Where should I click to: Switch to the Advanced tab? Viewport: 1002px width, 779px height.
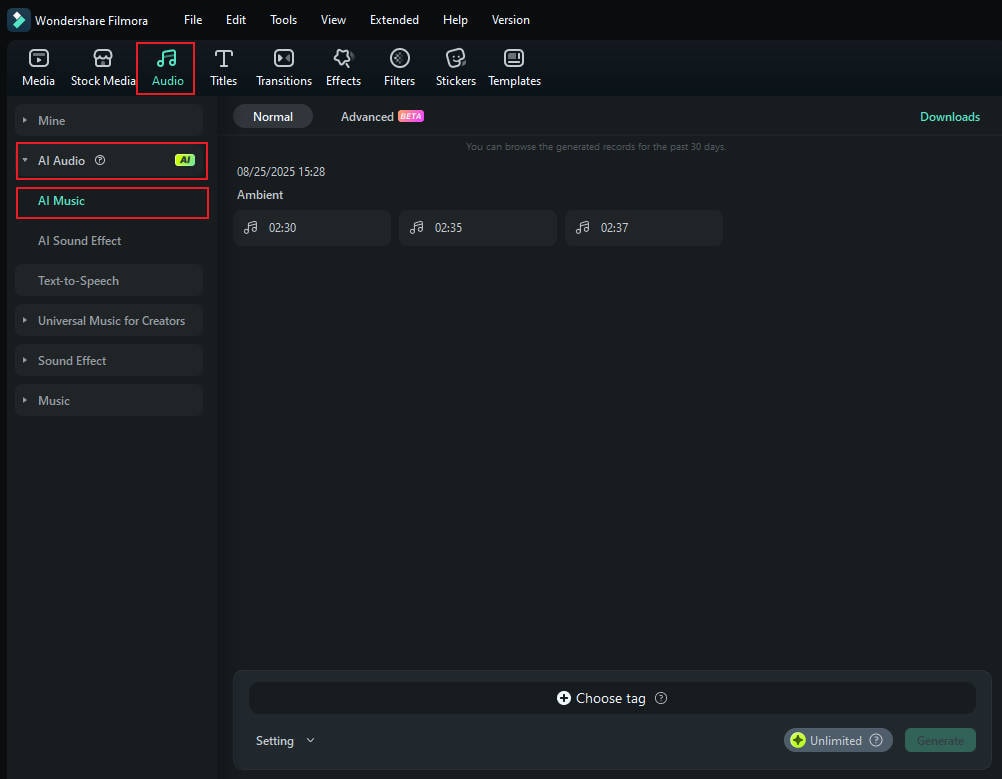click(382, 117)
